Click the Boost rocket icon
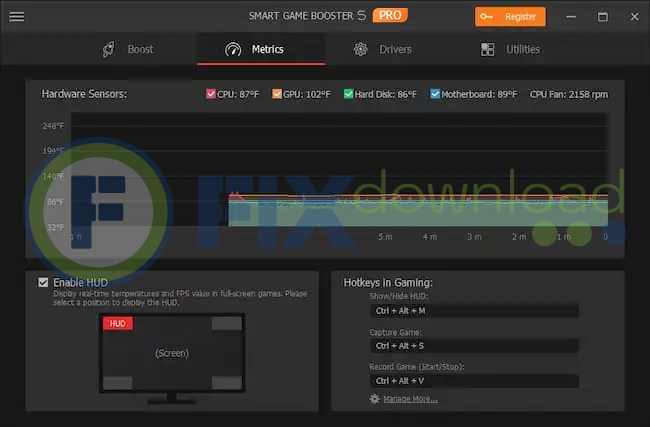650x427 pixels. [108, 49]
